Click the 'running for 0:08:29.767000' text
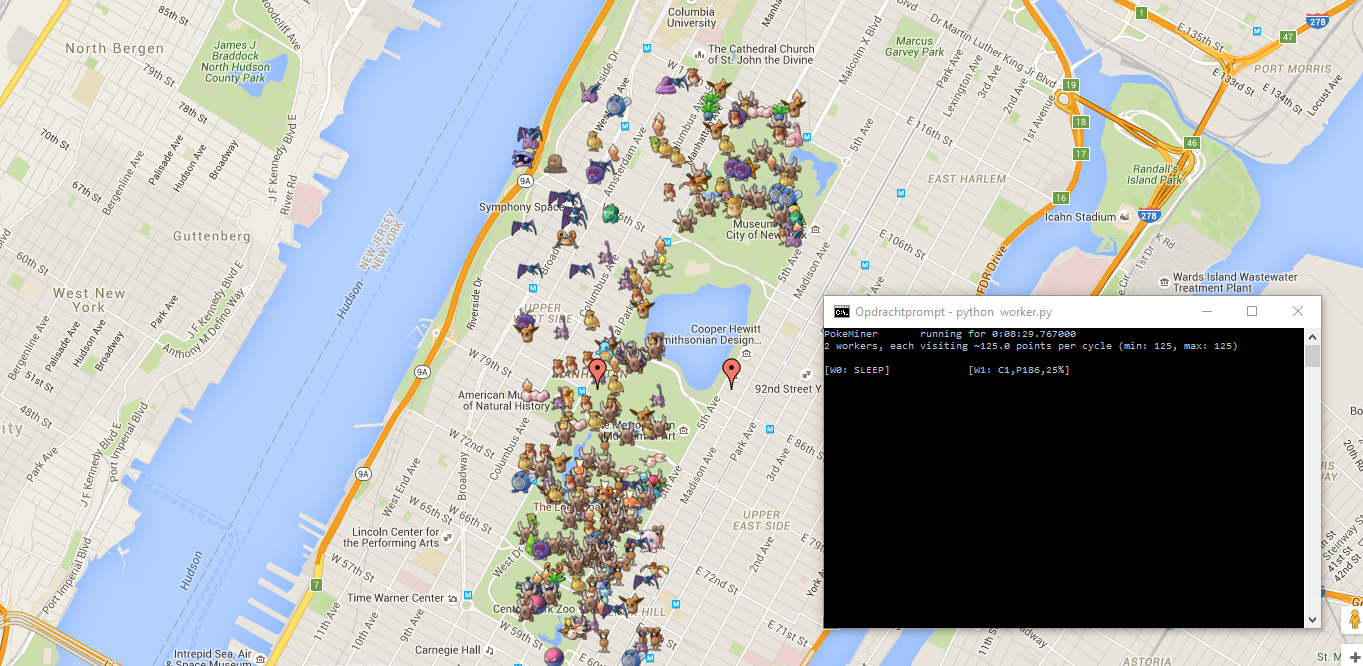 point(998,334)
